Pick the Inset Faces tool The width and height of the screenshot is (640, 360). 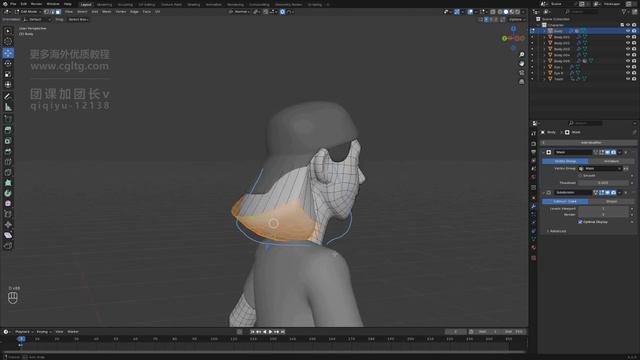(x=8, y=141)
